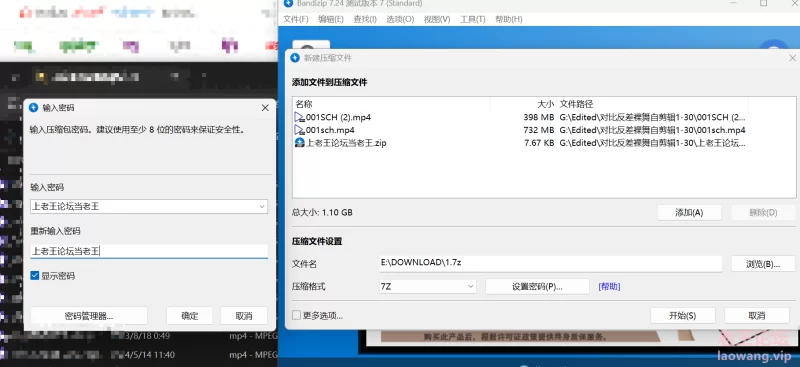
Task: Click the 删除(D) button
Action: click(763, 212)
